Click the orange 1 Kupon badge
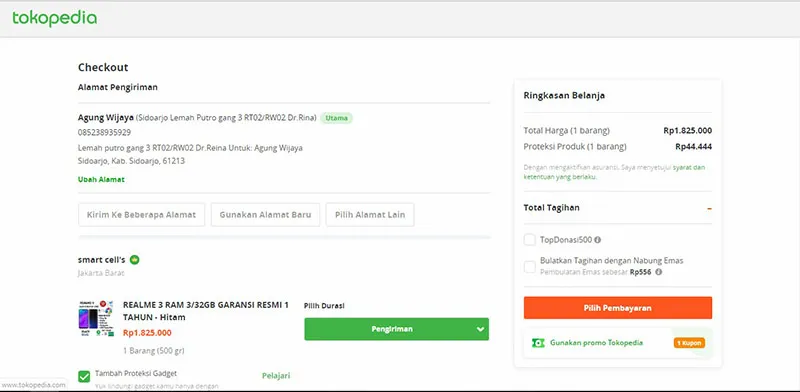The height and width of the screenshot is (392, 800). [689, 343]
